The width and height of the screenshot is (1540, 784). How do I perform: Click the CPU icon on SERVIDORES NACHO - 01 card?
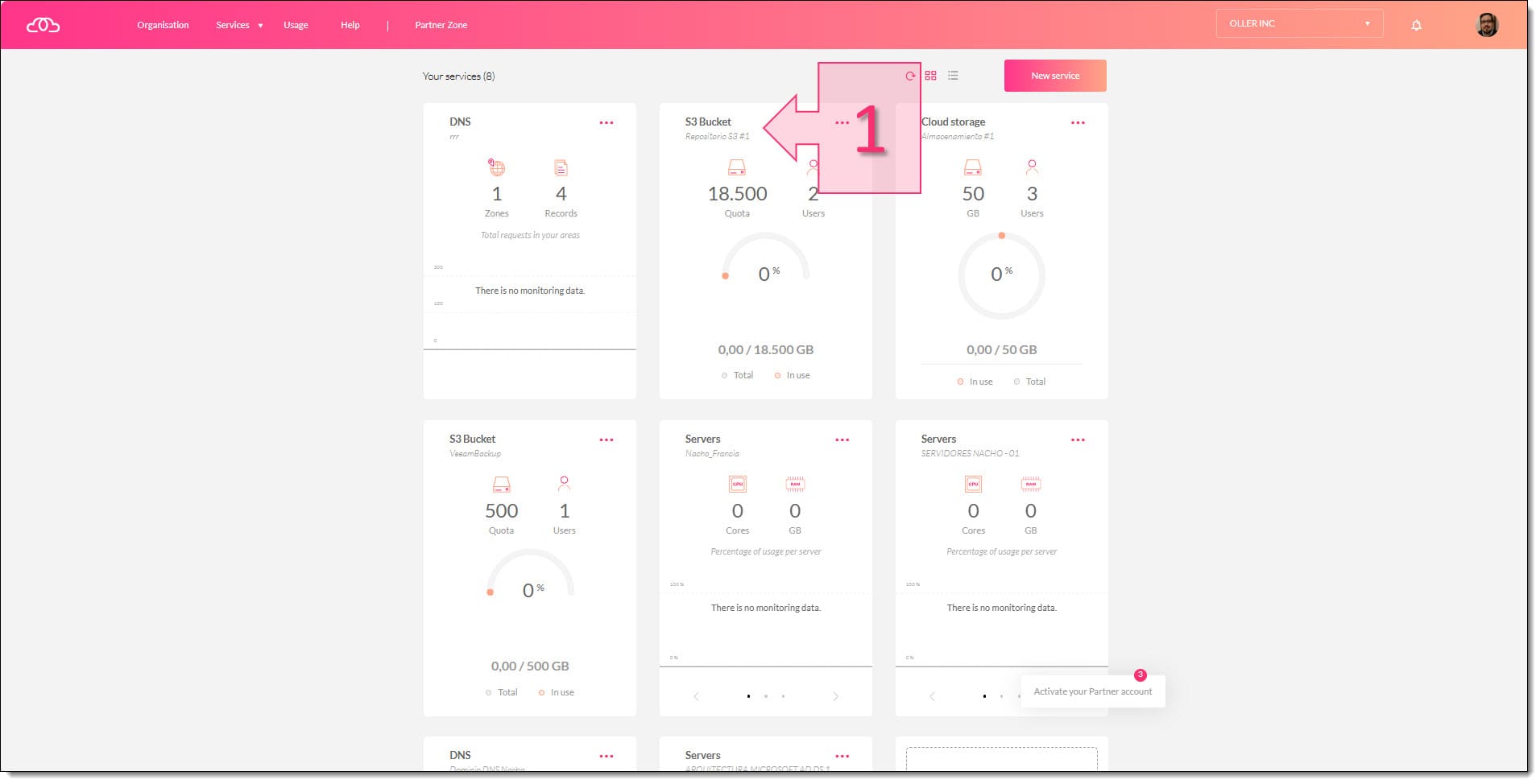pos(973,485)
